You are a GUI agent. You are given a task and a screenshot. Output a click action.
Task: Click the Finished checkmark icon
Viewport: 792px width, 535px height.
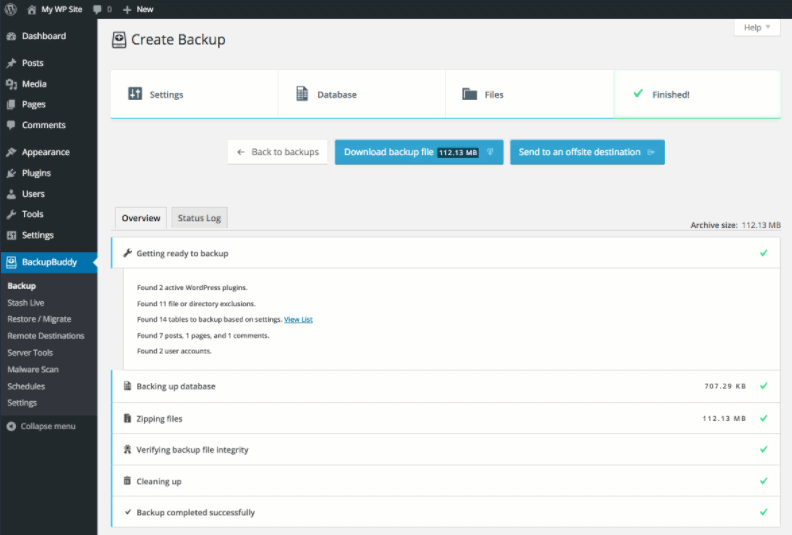point(638,93)
